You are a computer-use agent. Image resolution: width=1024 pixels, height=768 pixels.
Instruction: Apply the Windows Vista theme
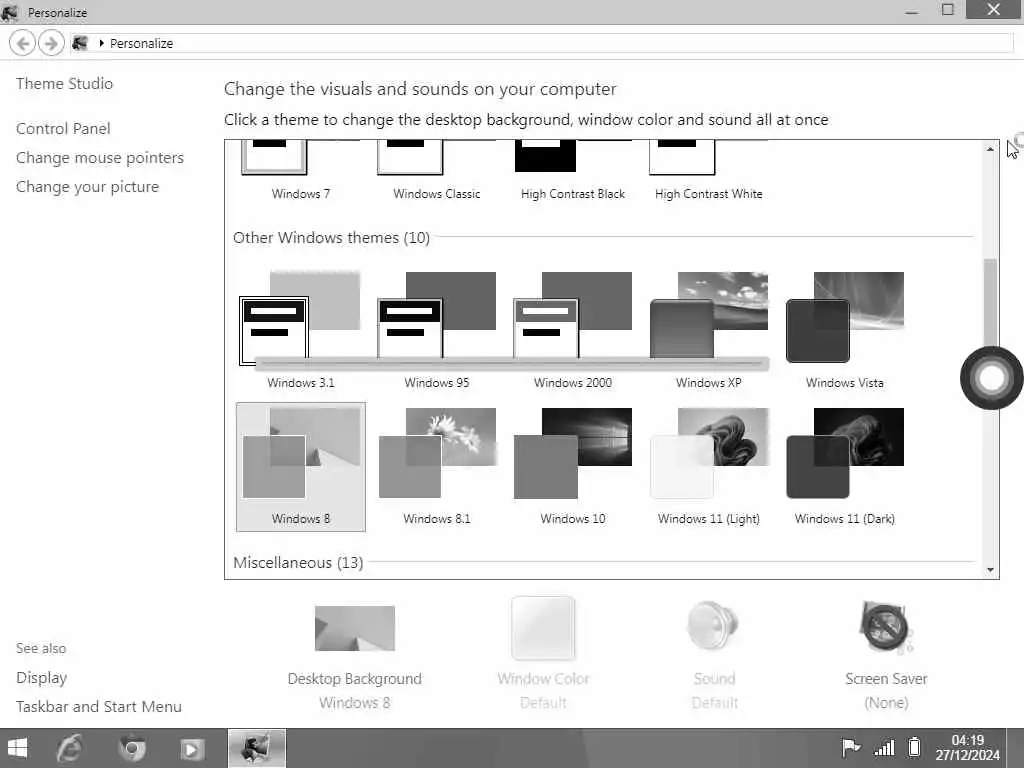coord(844,317)
